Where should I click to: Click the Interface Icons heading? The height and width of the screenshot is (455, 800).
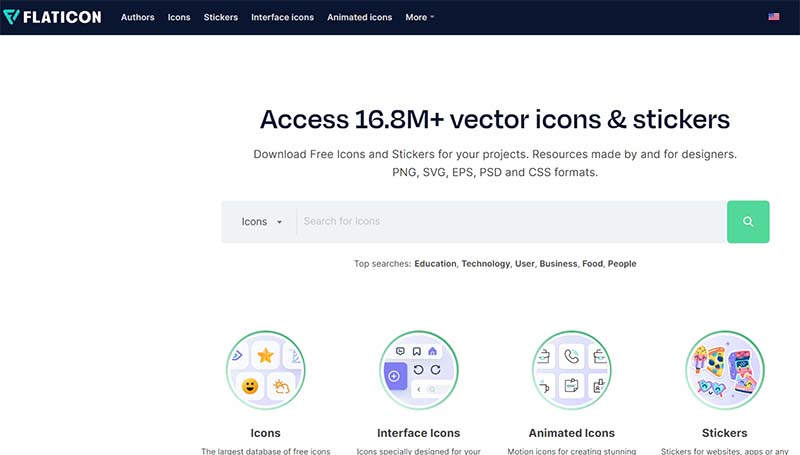pyautogui.click(x=418, y=433)
